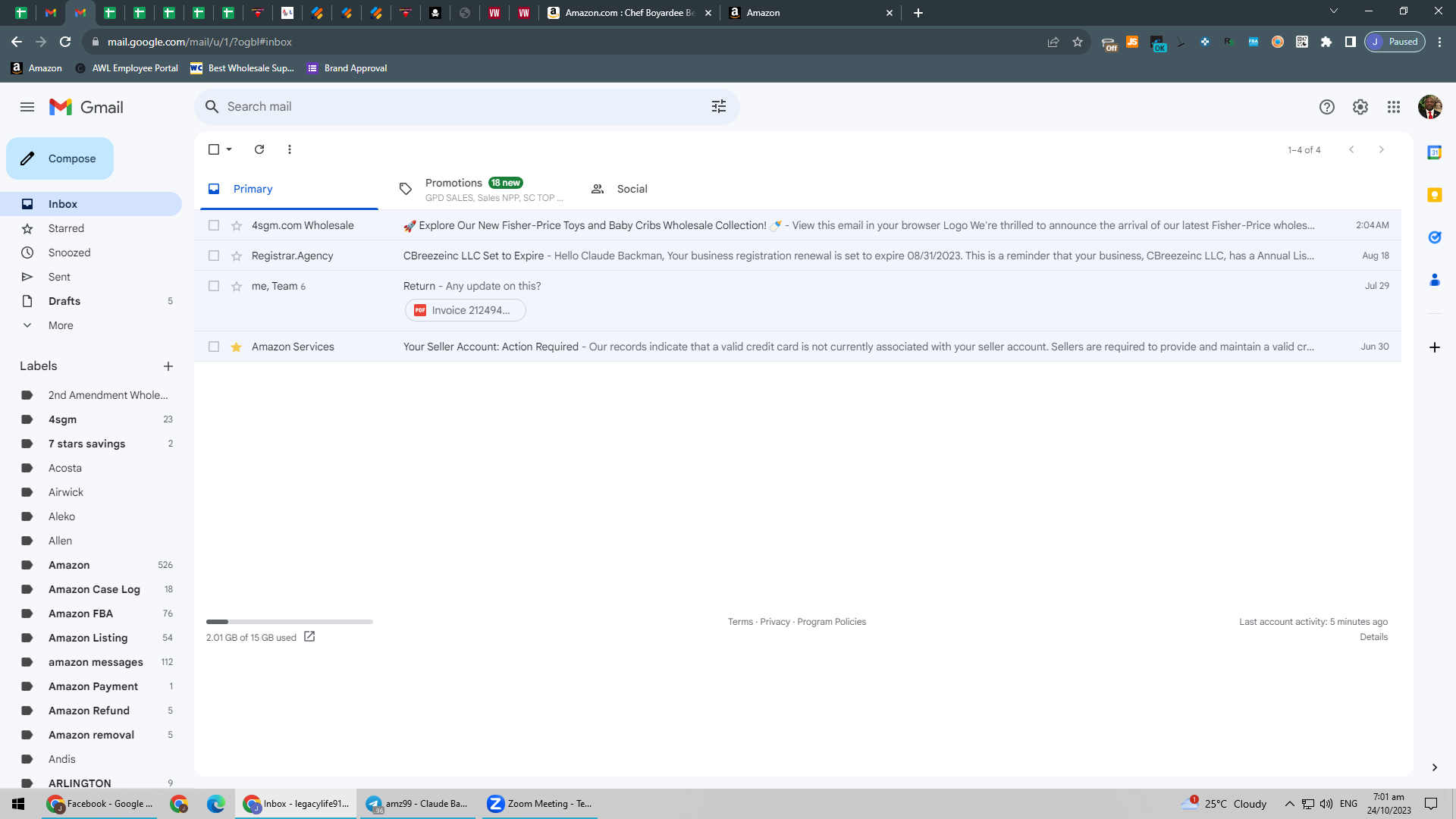The height and width of the screenshot is (819, 1456).
Task: Compose a new email
Action: point(60,158)
